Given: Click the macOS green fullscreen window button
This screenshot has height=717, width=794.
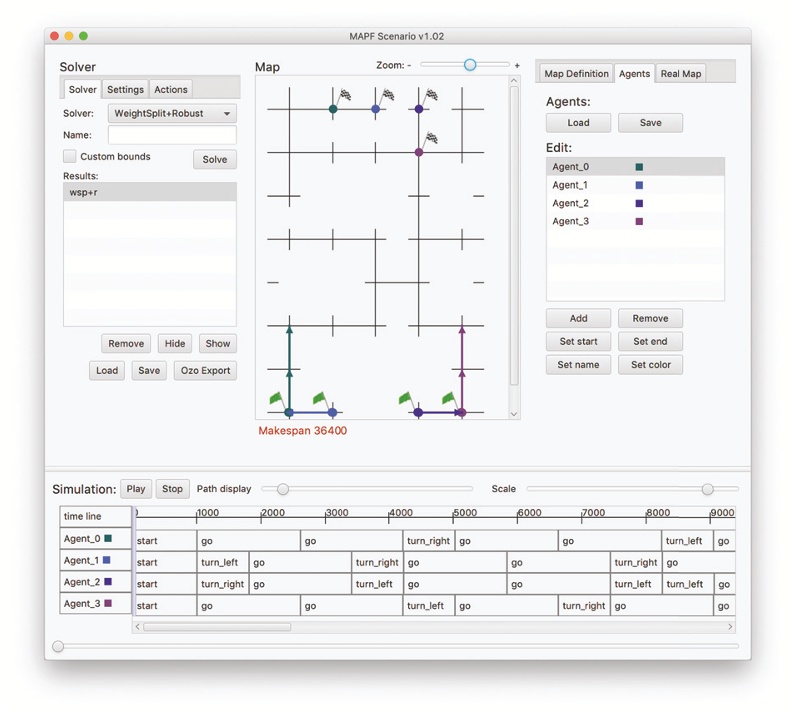Looking at the screenshot, I should (x=84, y=36).
